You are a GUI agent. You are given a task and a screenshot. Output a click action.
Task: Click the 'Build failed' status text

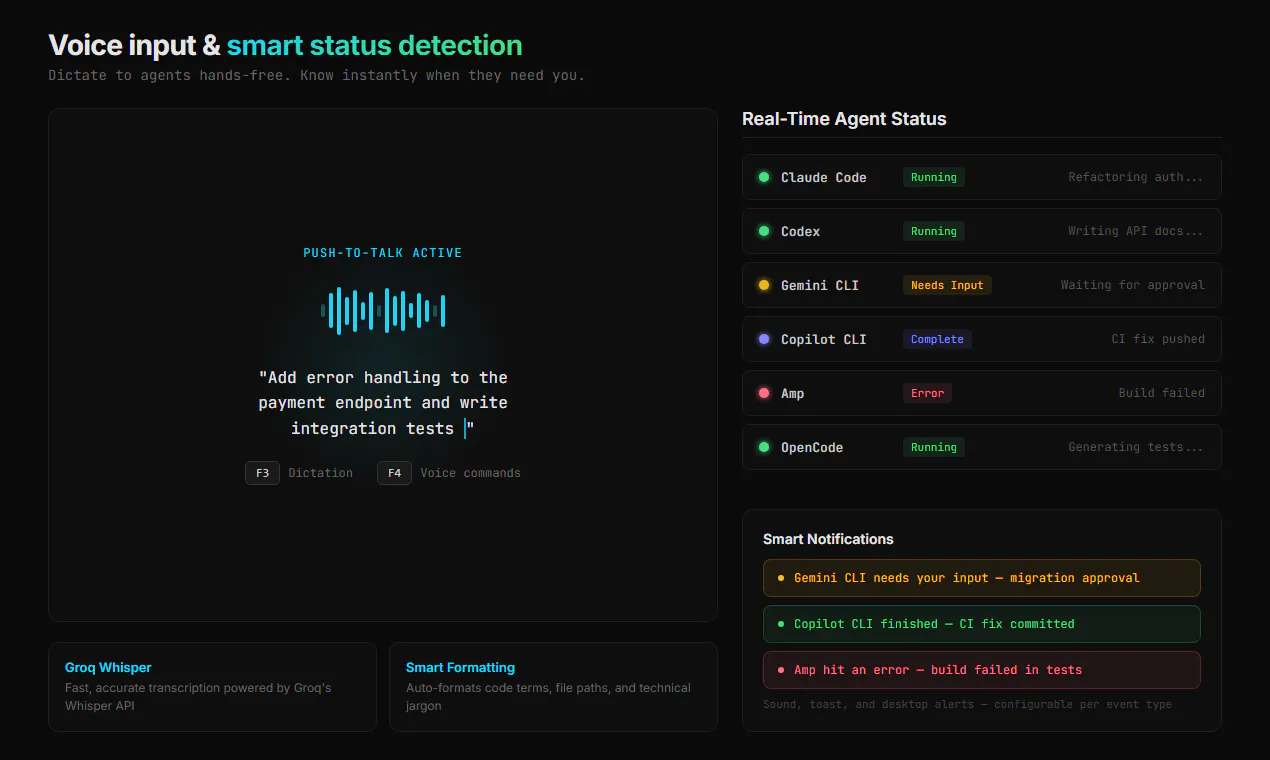click(x=1162, y=393)
